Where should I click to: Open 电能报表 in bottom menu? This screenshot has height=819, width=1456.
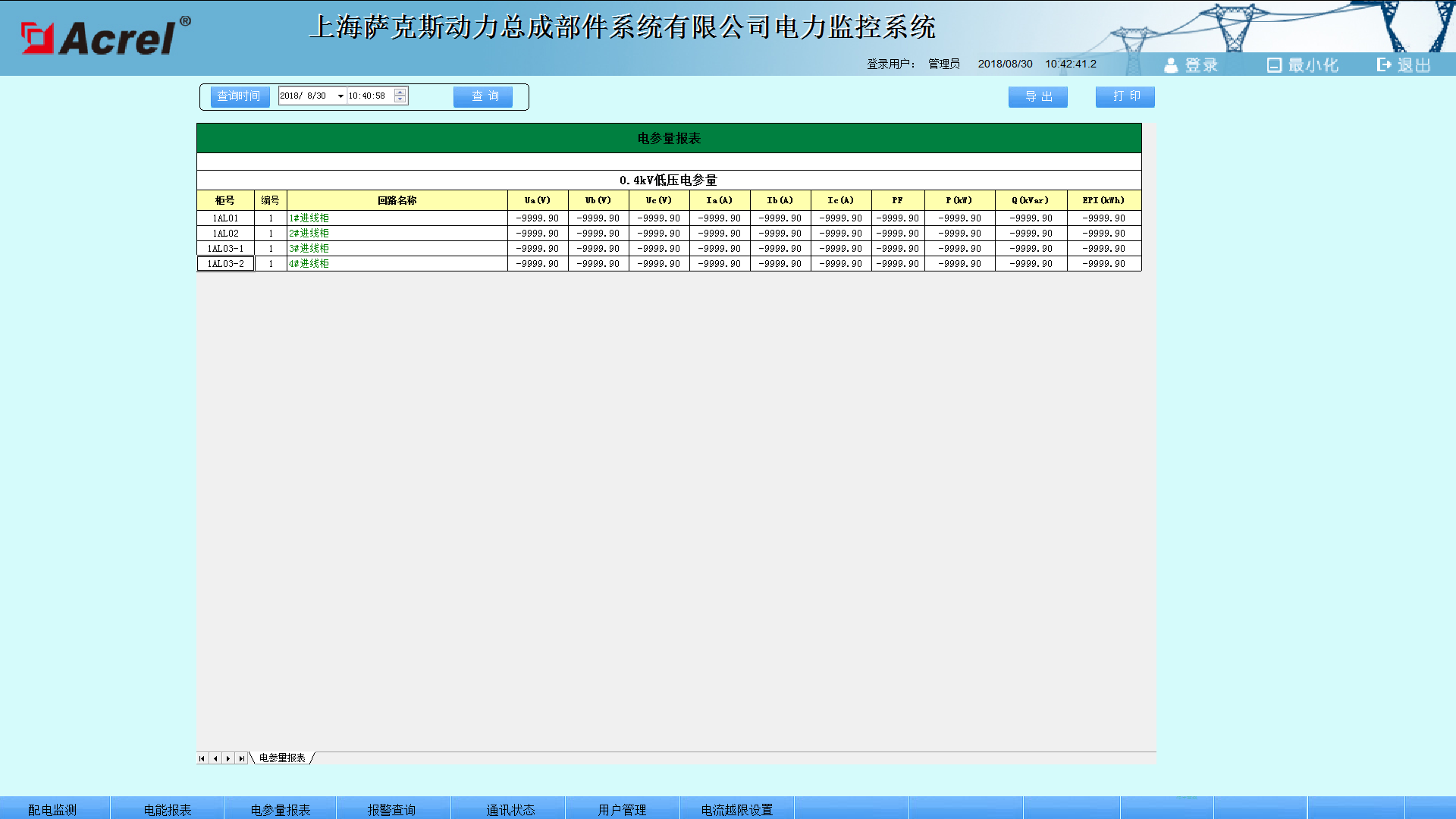coord(168,809)
